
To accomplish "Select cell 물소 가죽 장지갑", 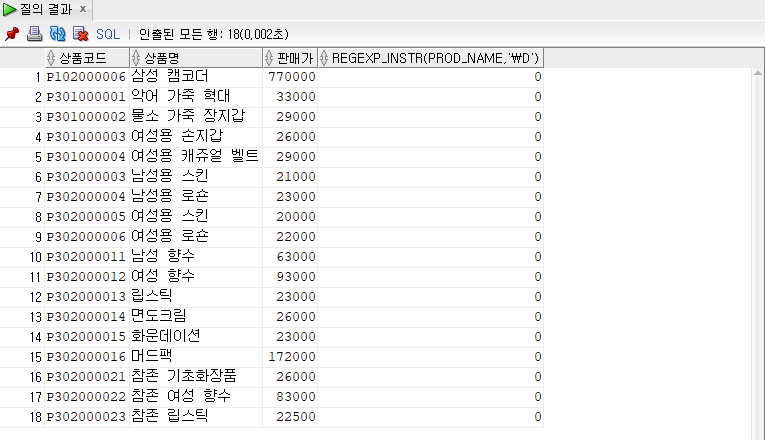I will tap(196, 117).
